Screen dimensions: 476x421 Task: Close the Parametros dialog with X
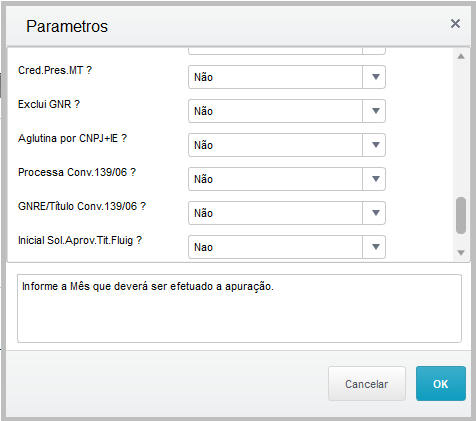(455, 24)
